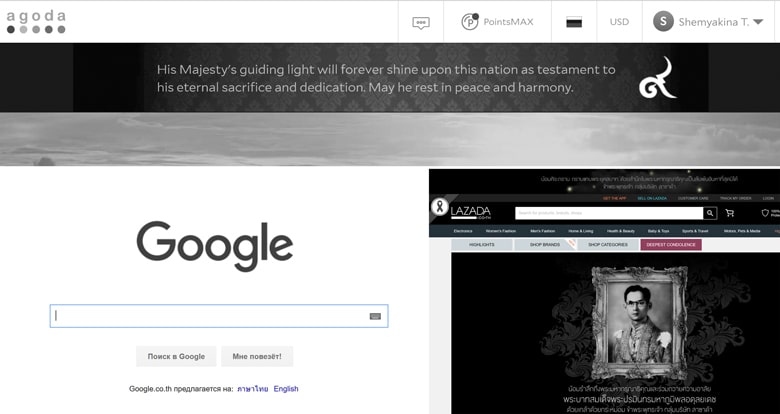
Task: Click the Lazada black ribbon icon
Action: click(x=439, y=206)
